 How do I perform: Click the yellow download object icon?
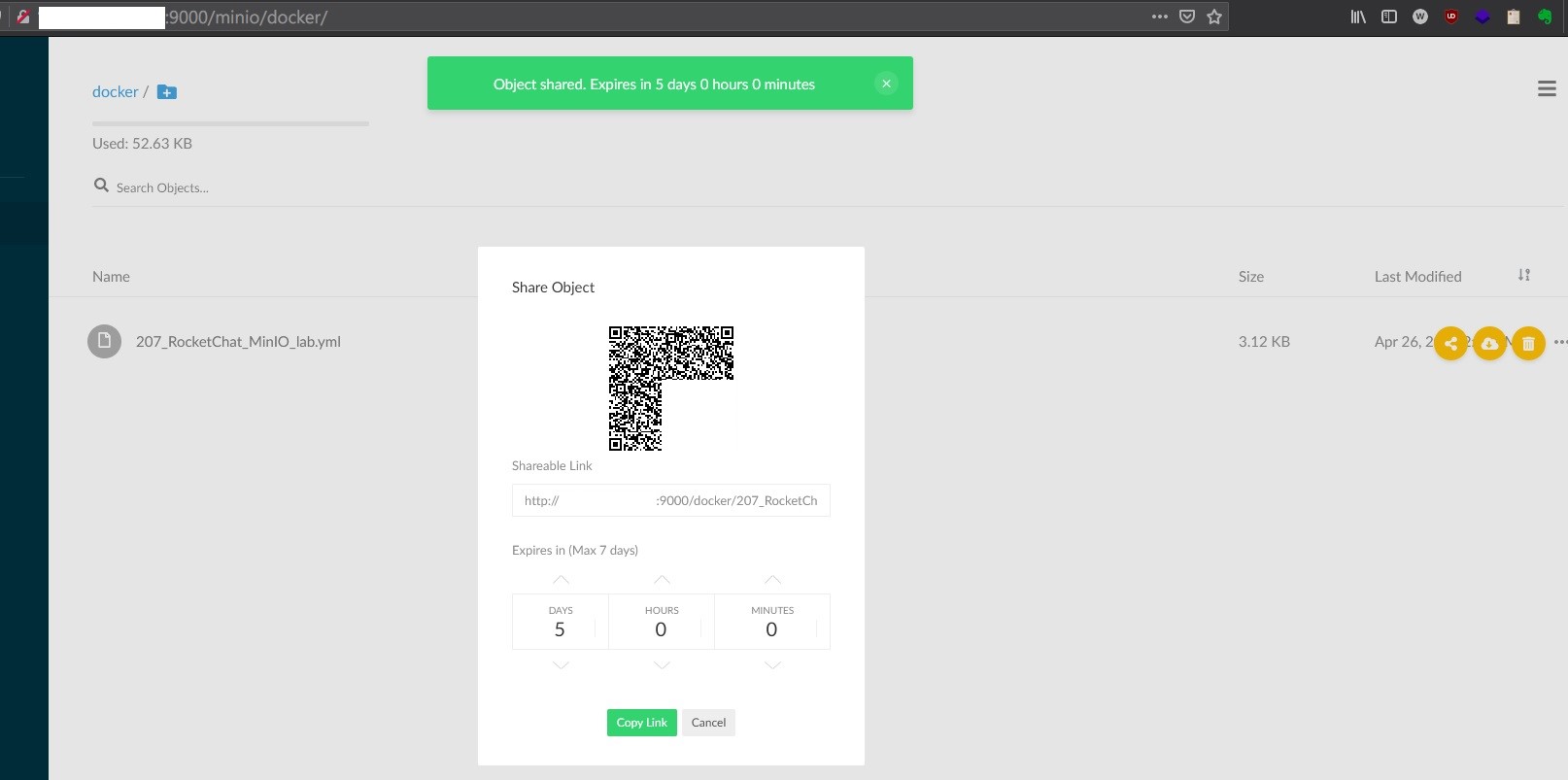(x=1489, y=343)
